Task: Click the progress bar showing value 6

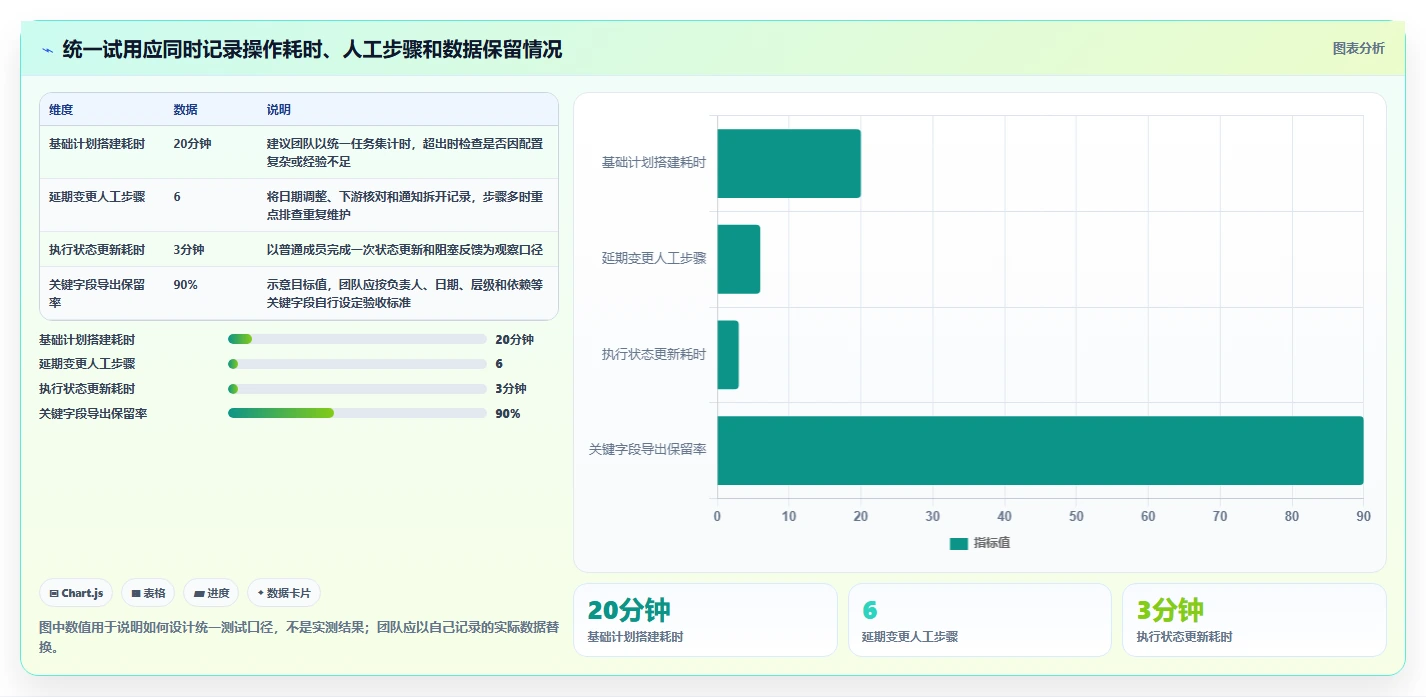Action: (x=357, y=364)
